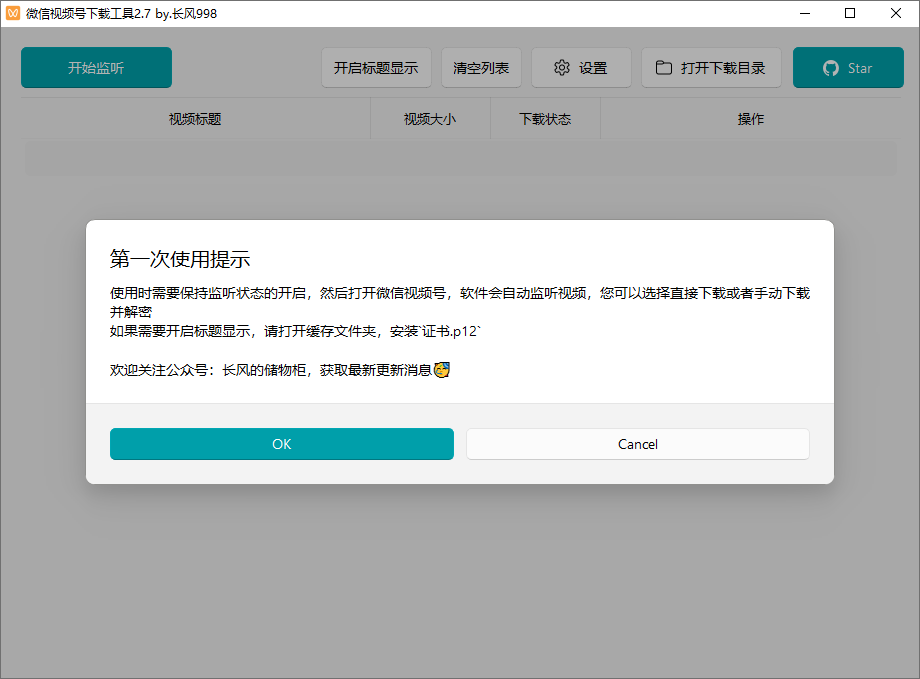Image resolution: width=920 pixels, height=679 pixels.
Task: Minimize the application window
Action: [x=805, y=13]
